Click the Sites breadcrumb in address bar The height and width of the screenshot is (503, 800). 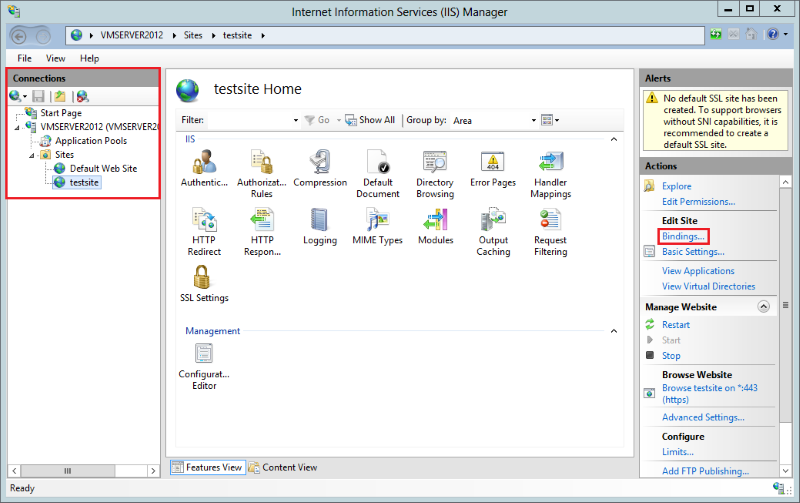[193, 35]
